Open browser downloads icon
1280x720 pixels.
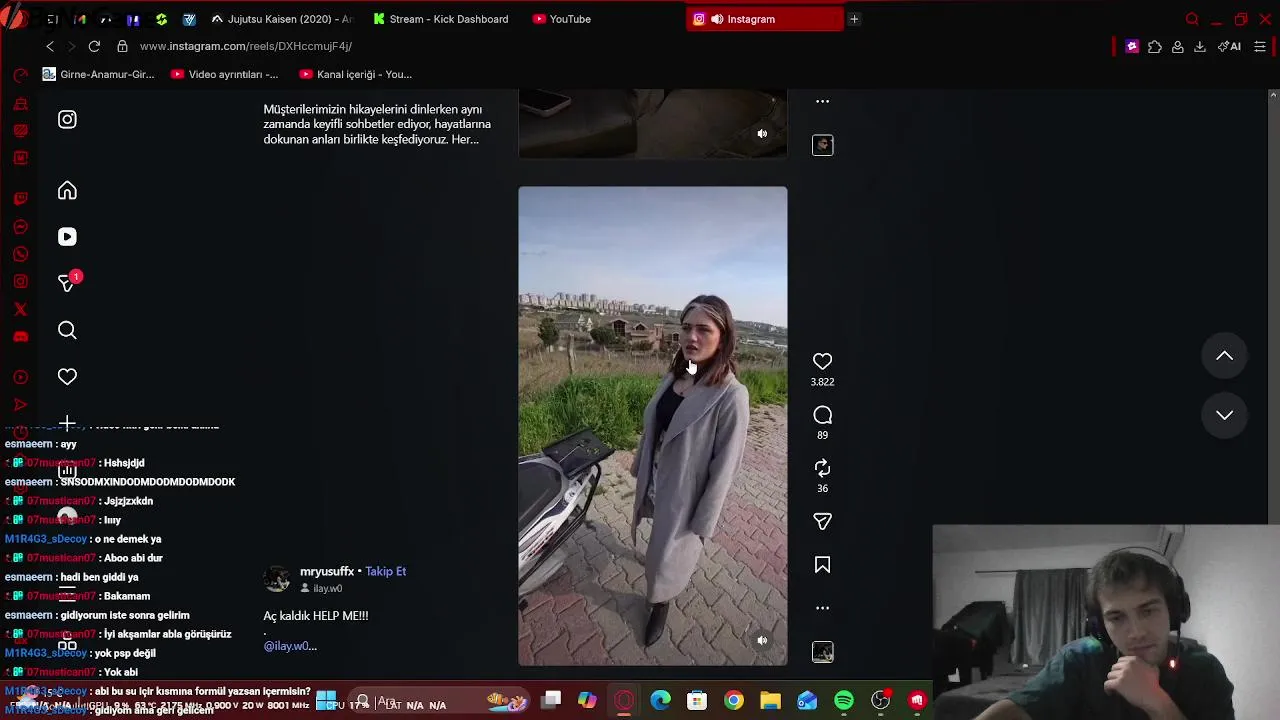pos(1200,46)
